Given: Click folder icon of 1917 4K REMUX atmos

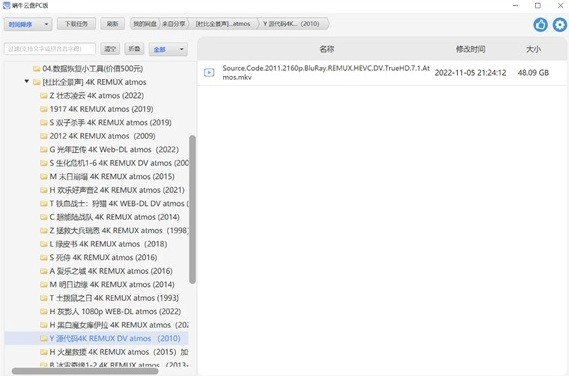Looking at the screenshot, I should tap(44, 109).
